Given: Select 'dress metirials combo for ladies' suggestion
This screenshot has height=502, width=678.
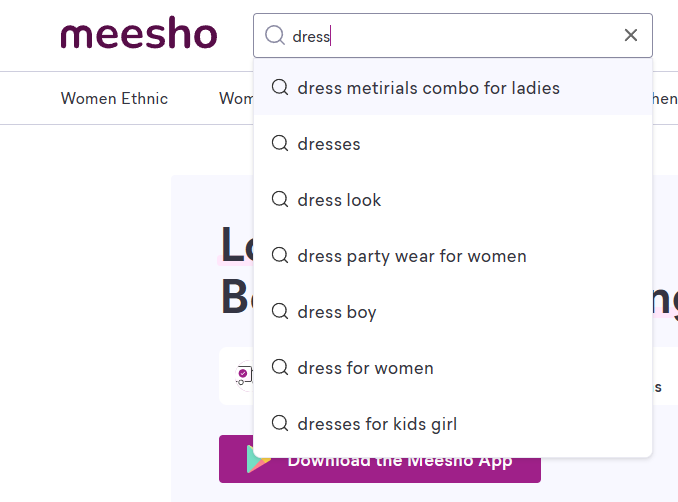Looking at the screenshot, I should coord(428,88).
